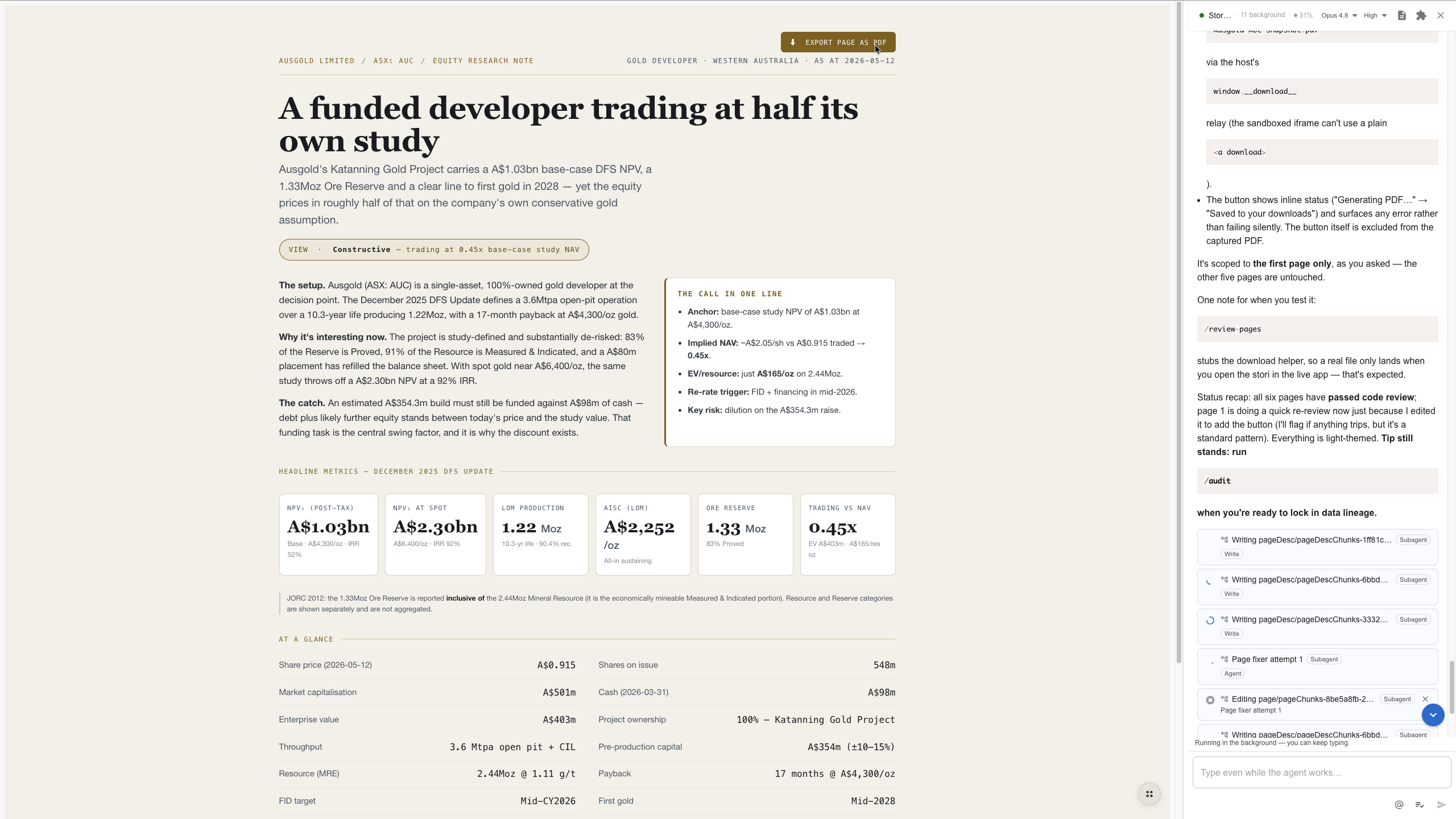Click the Shares on issue 548m value
Image resolution: width=1456 pixels, height=819 pixels.
[884, 665]
